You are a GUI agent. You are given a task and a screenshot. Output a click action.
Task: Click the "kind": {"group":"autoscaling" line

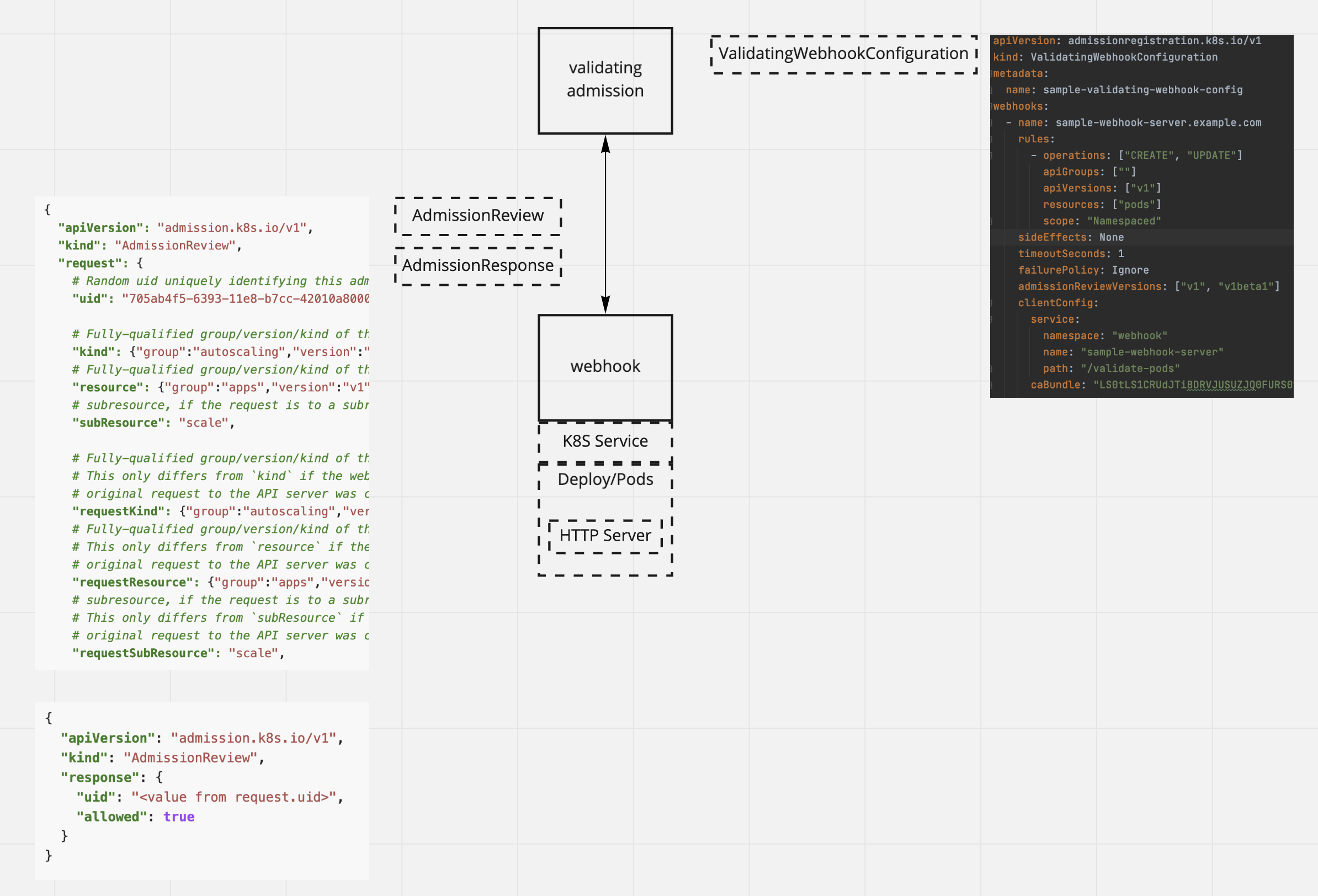(x=221, y=352)
